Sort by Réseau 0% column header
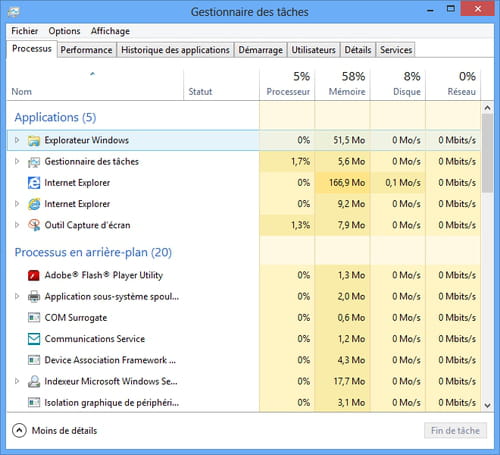 point(453,85)
